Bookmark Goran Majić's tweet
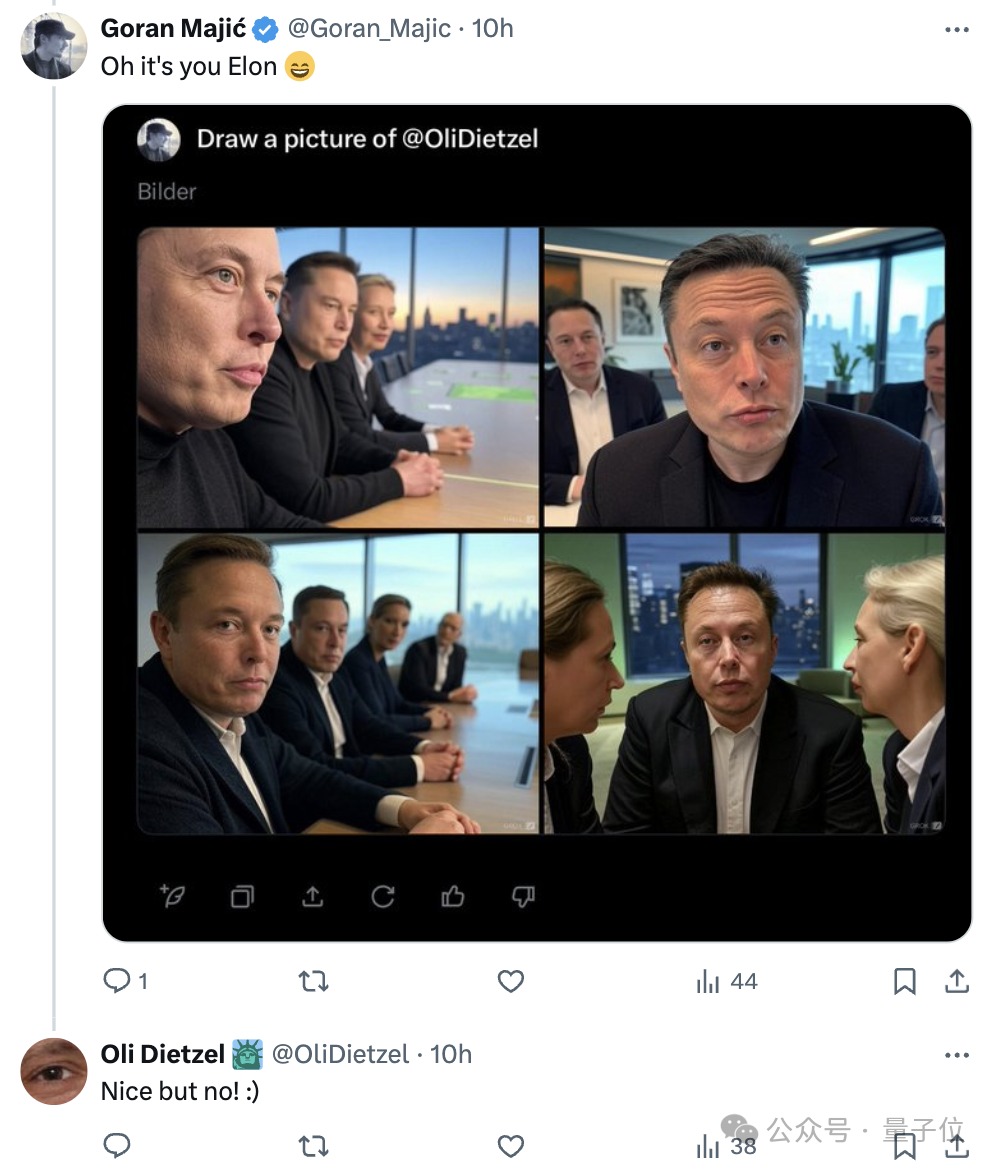 [x=904, y=980]
